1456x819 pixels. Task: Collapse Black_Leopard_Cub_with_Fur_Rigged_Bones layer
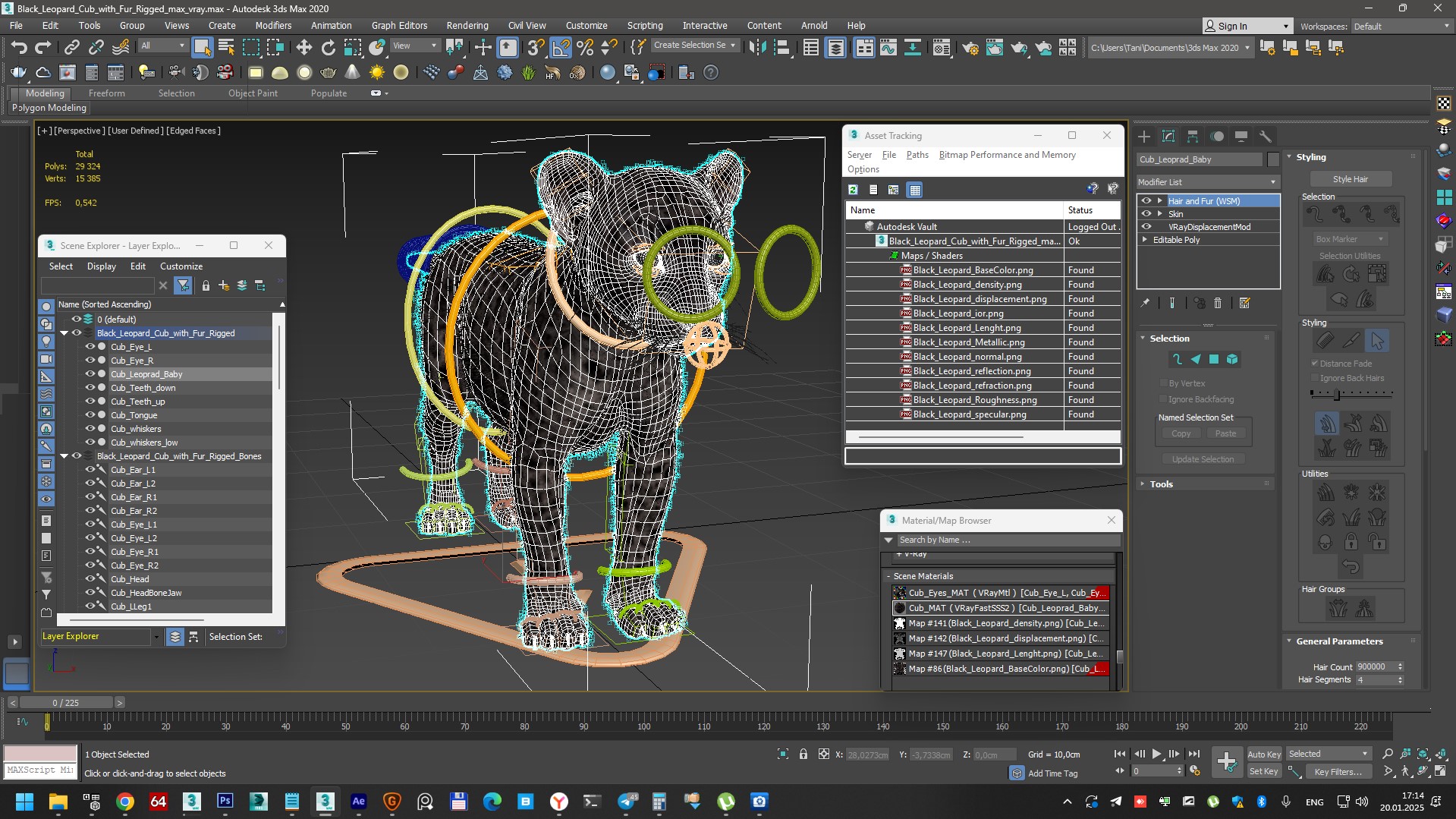[x=64, y=456]
